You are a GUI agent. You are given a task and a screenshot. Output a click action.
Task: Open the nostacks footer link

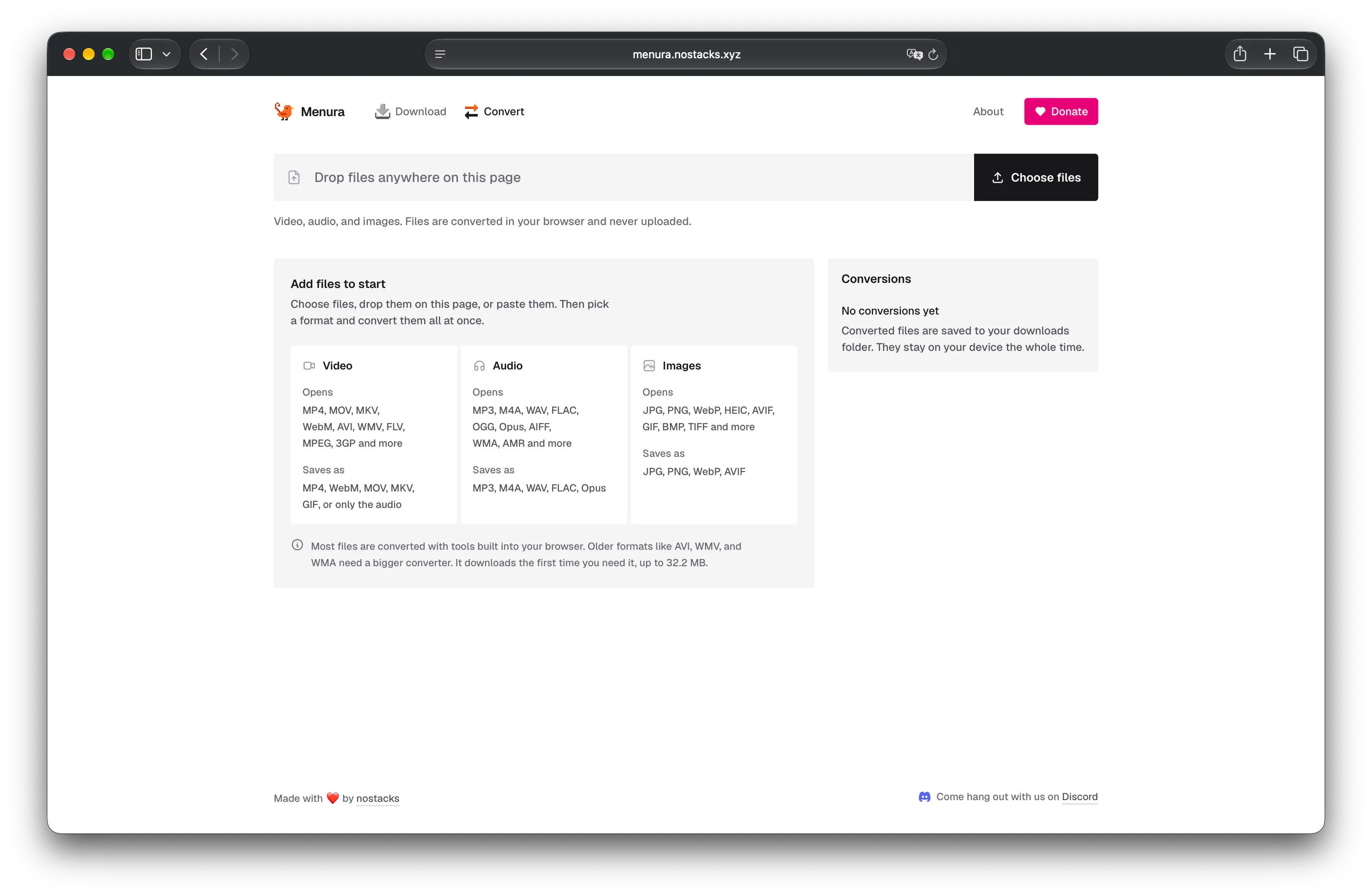(378, 798)
